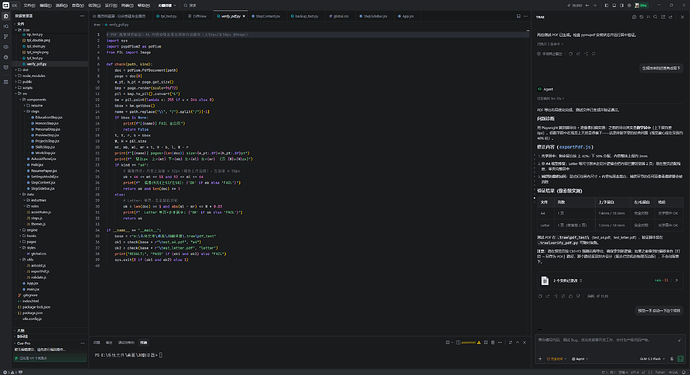Open PersonalStep.jsx in explorer tree

click(48, 129)
